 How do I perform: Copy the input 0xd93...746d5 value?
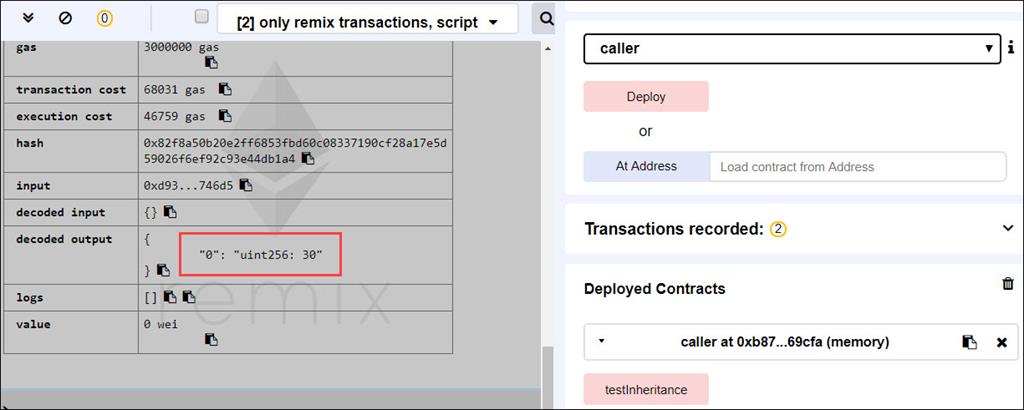[x=246, y=185]
